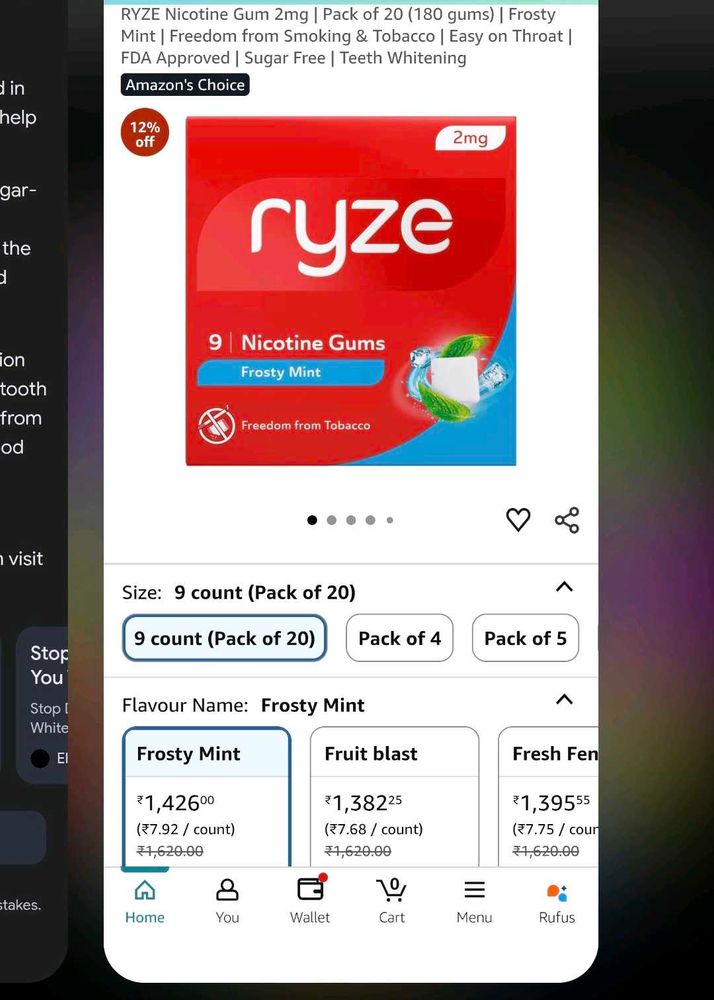The width and height of the screenshot is (714, 1000).
Task: Tap the Amazon's Choice badge
Action: [x=185, y=85]
